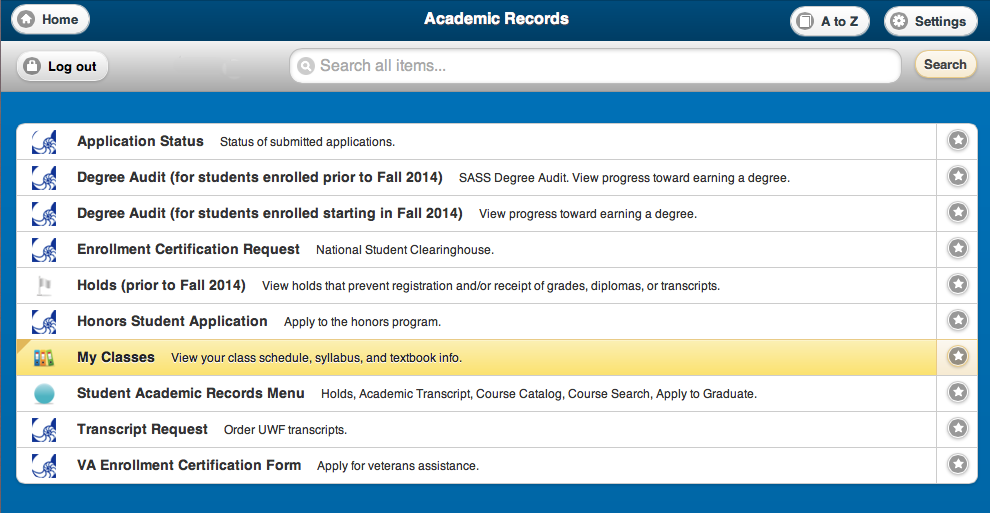Toggle favorite star for Transcript Request
Screen dimensions: 990x513
pos(958,428)
